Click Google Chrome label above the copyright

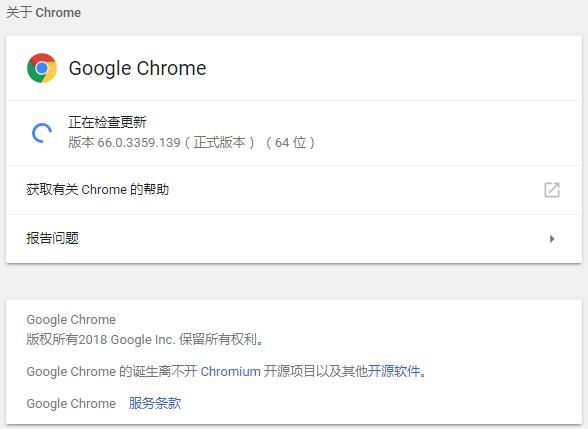point(71,320)
